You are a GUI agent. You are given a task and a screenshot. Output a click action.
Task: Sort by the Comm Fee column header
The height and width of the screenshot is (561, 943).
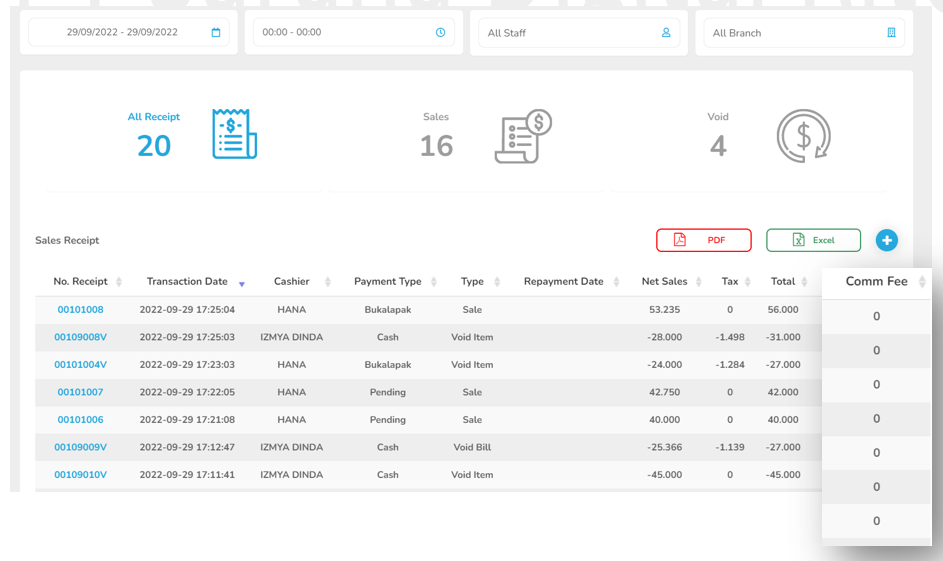(876, 282)
